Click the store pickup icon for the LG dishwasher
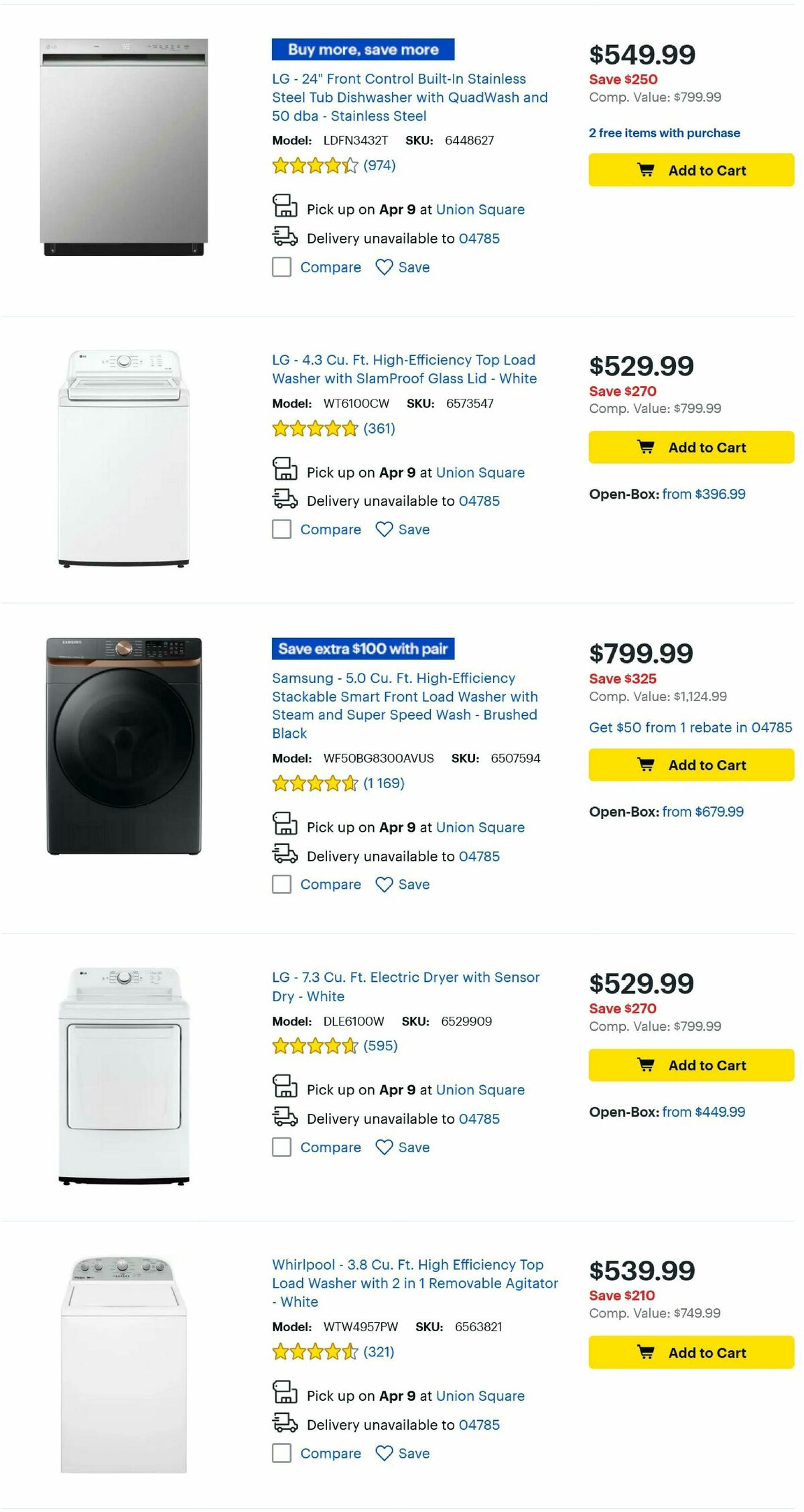 286,208
